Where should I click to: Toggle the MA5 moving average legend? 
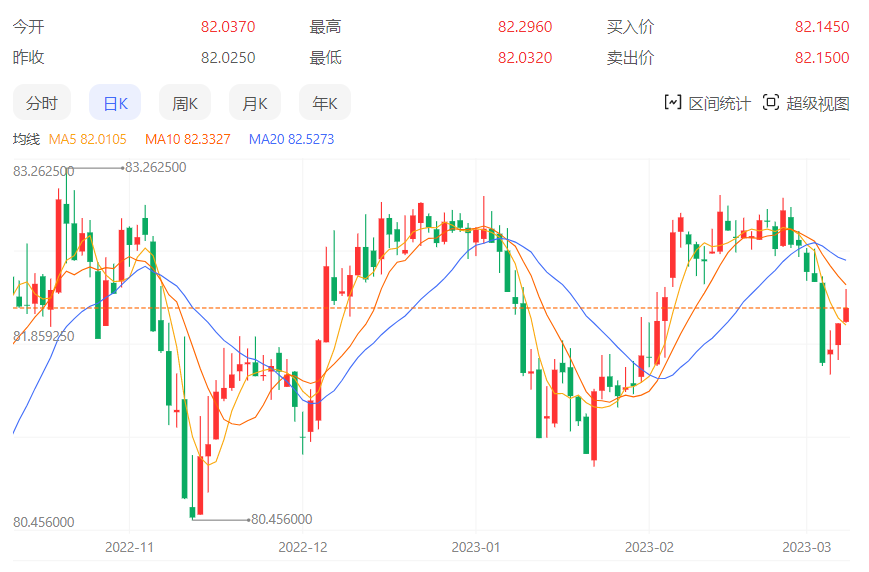[x=88, y=139]
